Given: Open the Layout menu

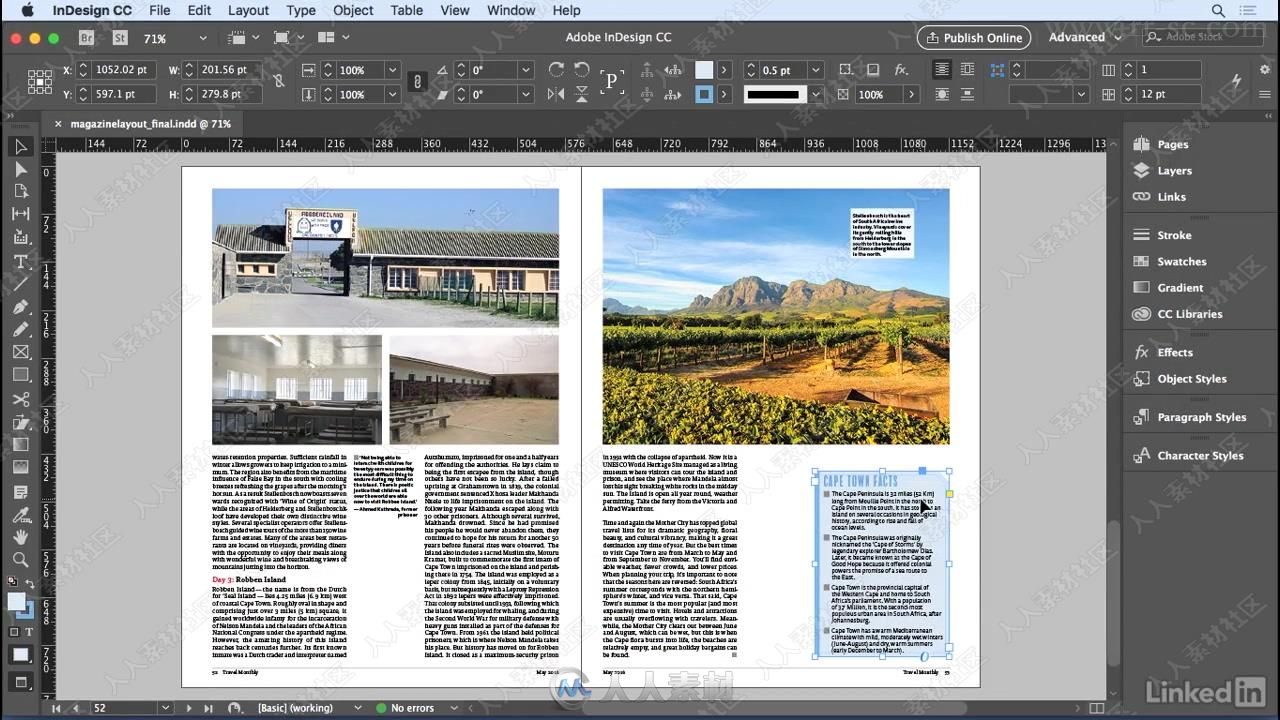Looking at the screenshot, I should click(248, 10).
